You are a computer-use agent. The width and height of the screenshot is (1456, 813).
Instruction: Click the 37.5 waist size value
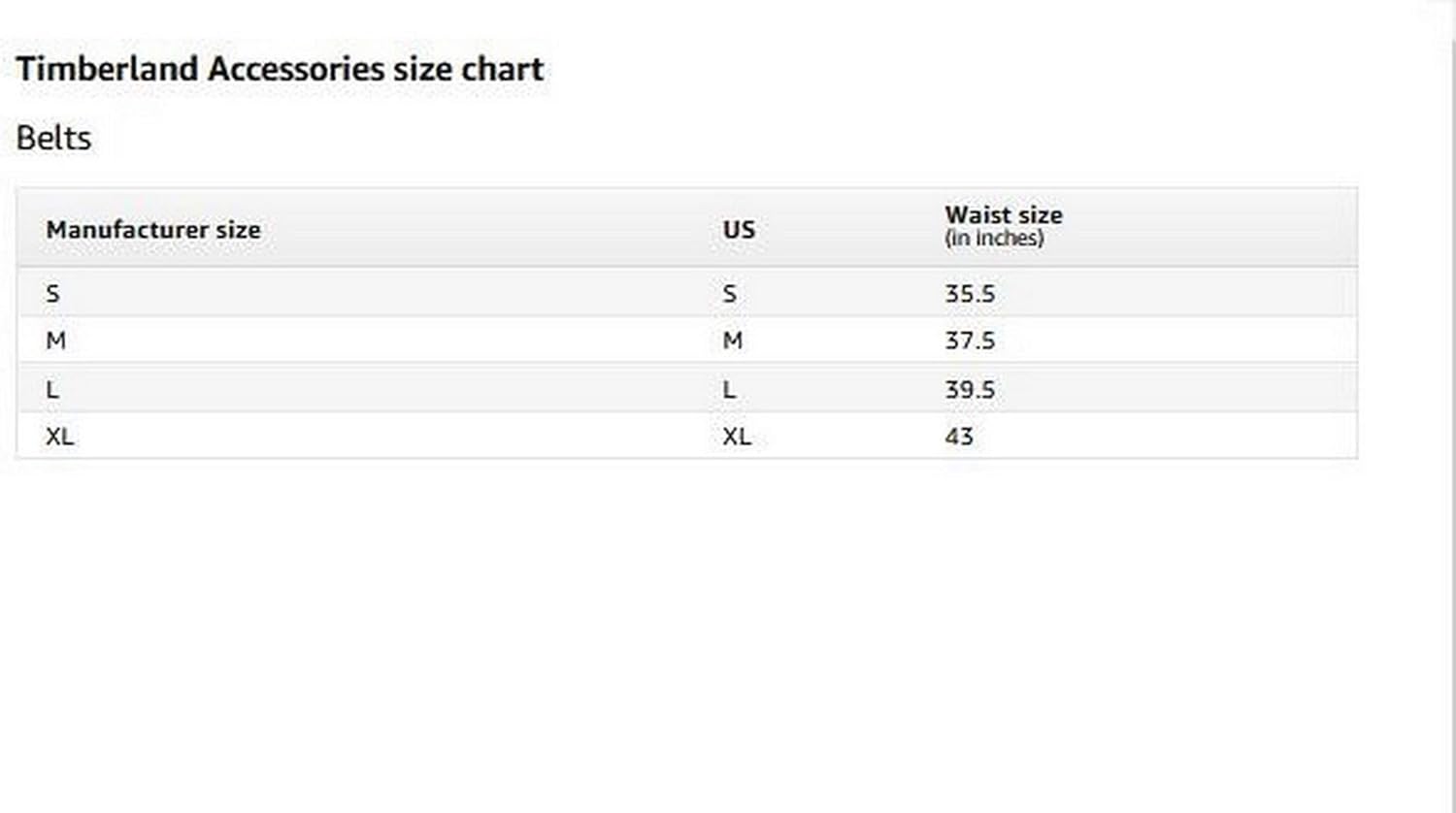point(970,341)
